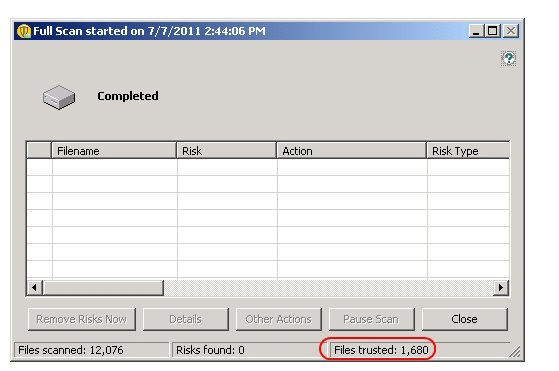Click the Close button
This screenshot has width=559, height=371.
465,319
